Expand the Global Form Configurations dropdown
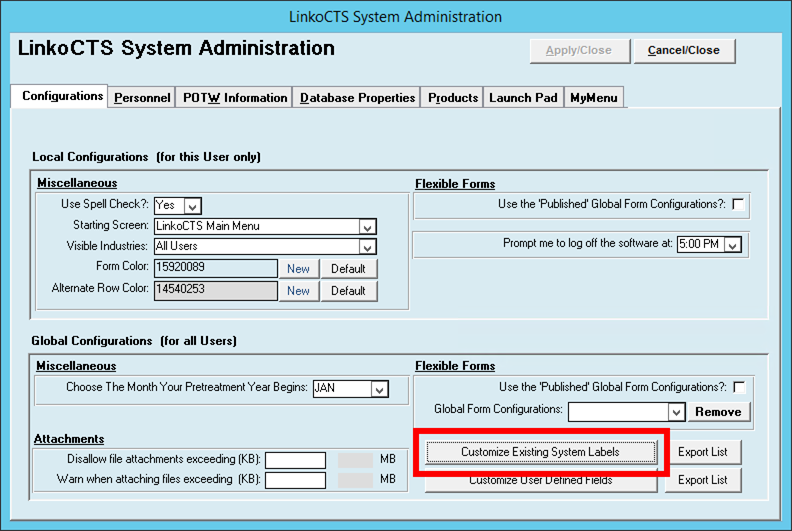The width and height of the screenshot is (792, 531). tap(676, 412)
